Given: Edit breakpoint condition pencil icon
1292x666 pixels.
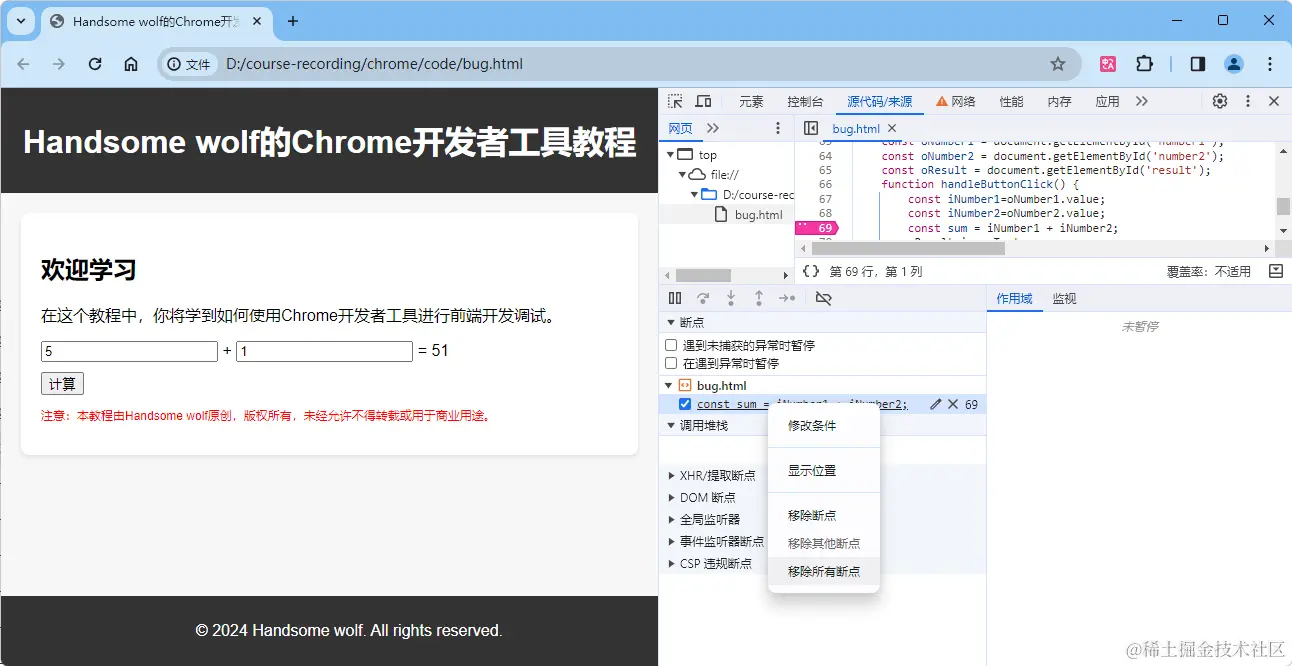Looking at the screenshot, I should (936, 404).
